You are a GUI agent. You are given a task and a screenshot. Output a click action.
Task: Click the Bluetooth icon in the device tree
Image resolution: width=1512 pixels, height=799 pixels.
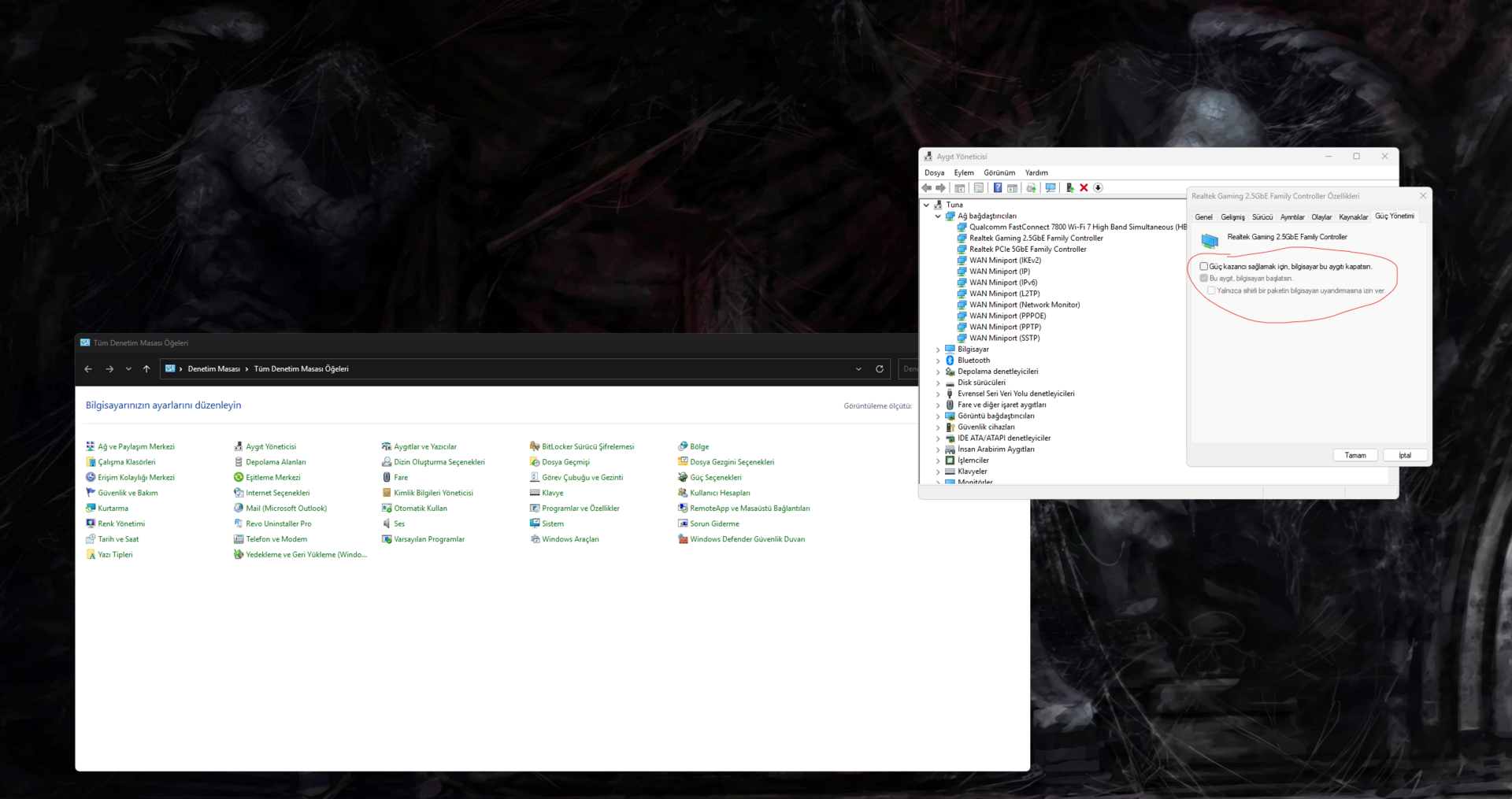950,361
